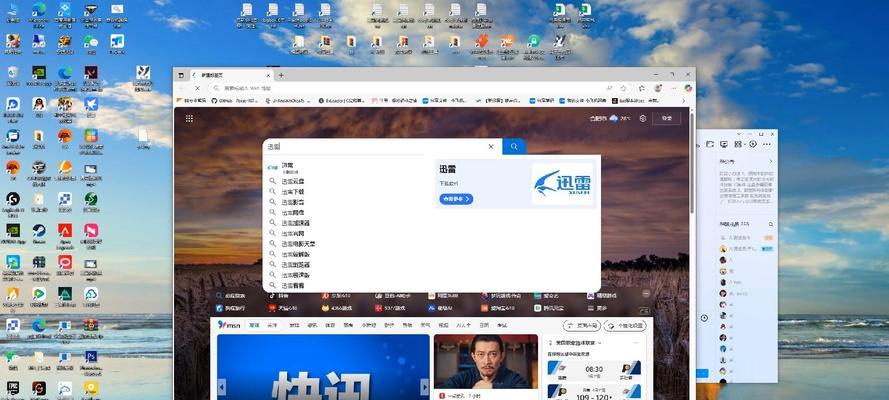This screenshot has height=400, width=889.
Task: Open Edge tab actions menu icon
Action: 181,75
